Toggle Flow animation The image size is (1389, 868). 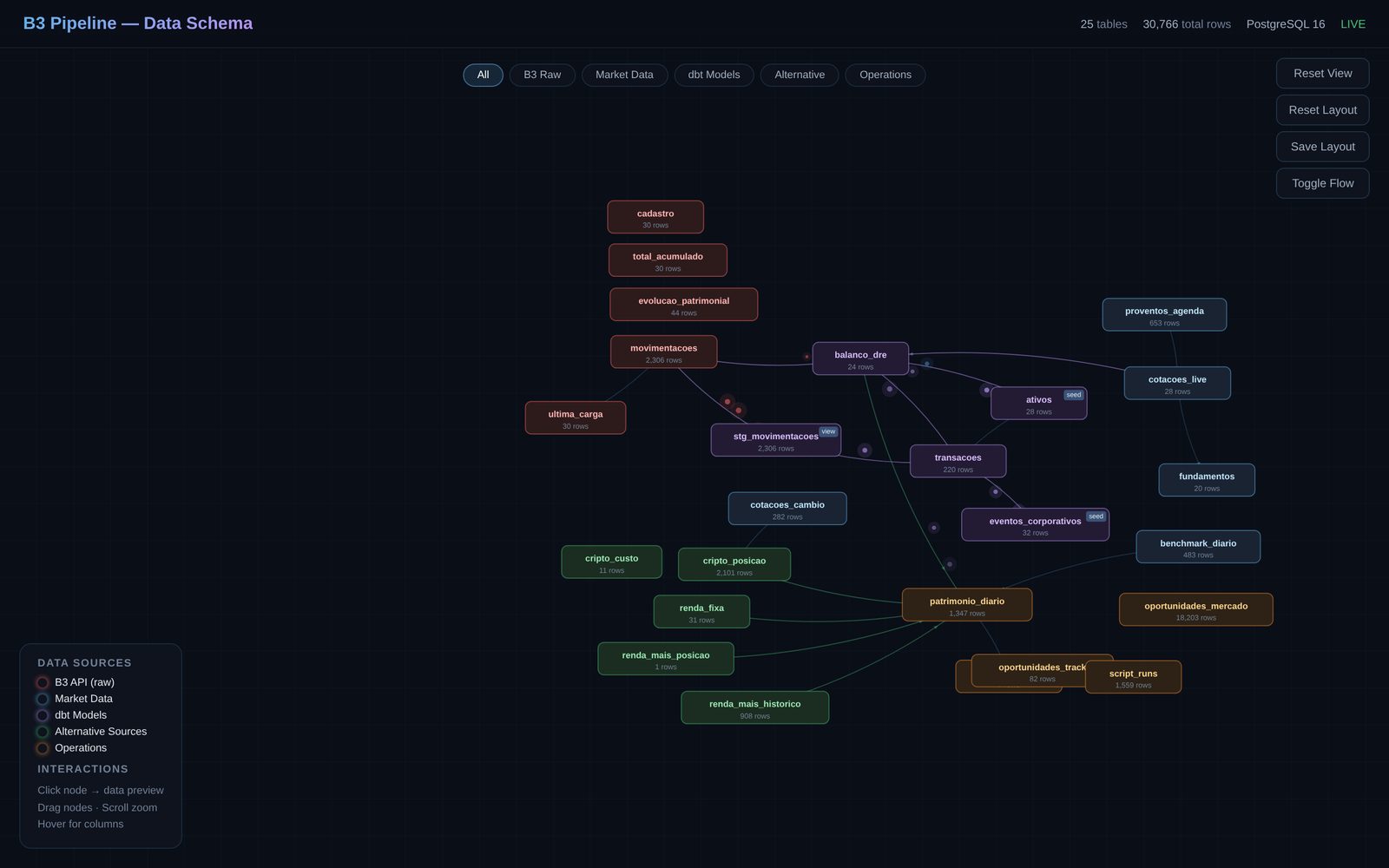pyautogui.click(x=1322, y=183)
